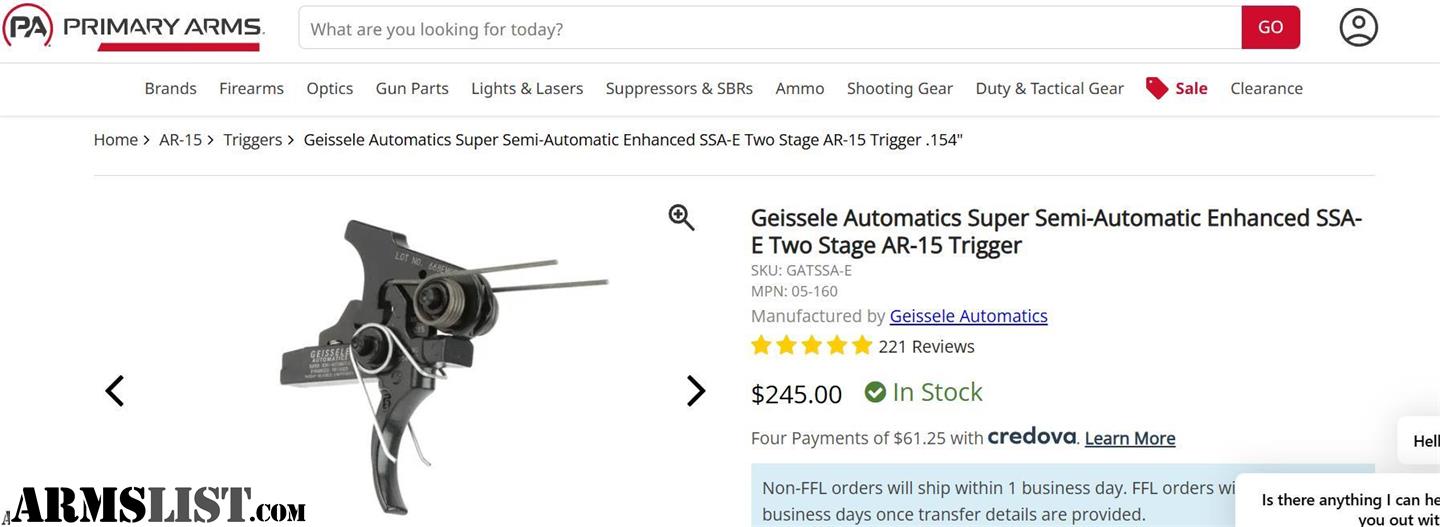Go to the Clearance section
This screenshot has width=1440, height=527.
pos(1266,88)
